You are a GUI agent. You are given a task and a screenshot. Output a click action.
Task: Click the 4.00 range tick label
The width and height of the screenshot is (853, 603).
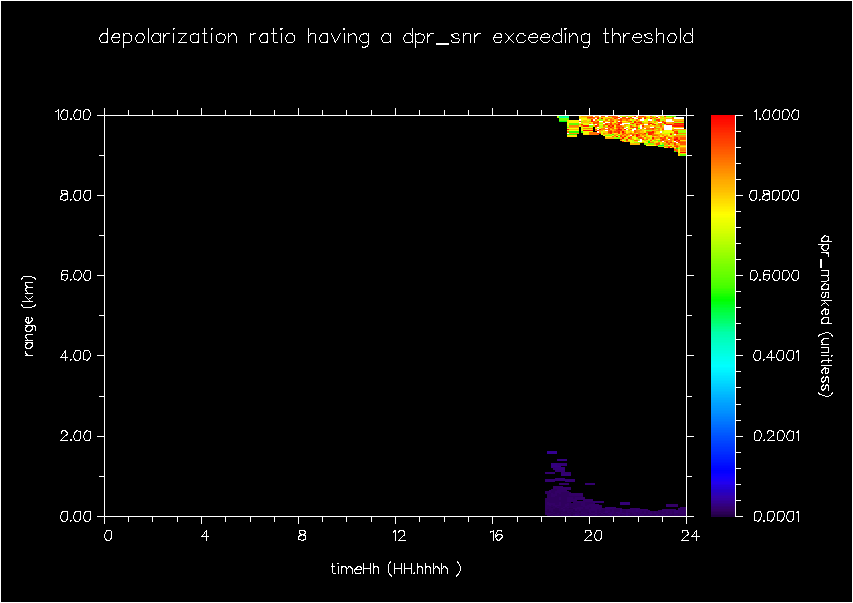[x=75, y=356]
